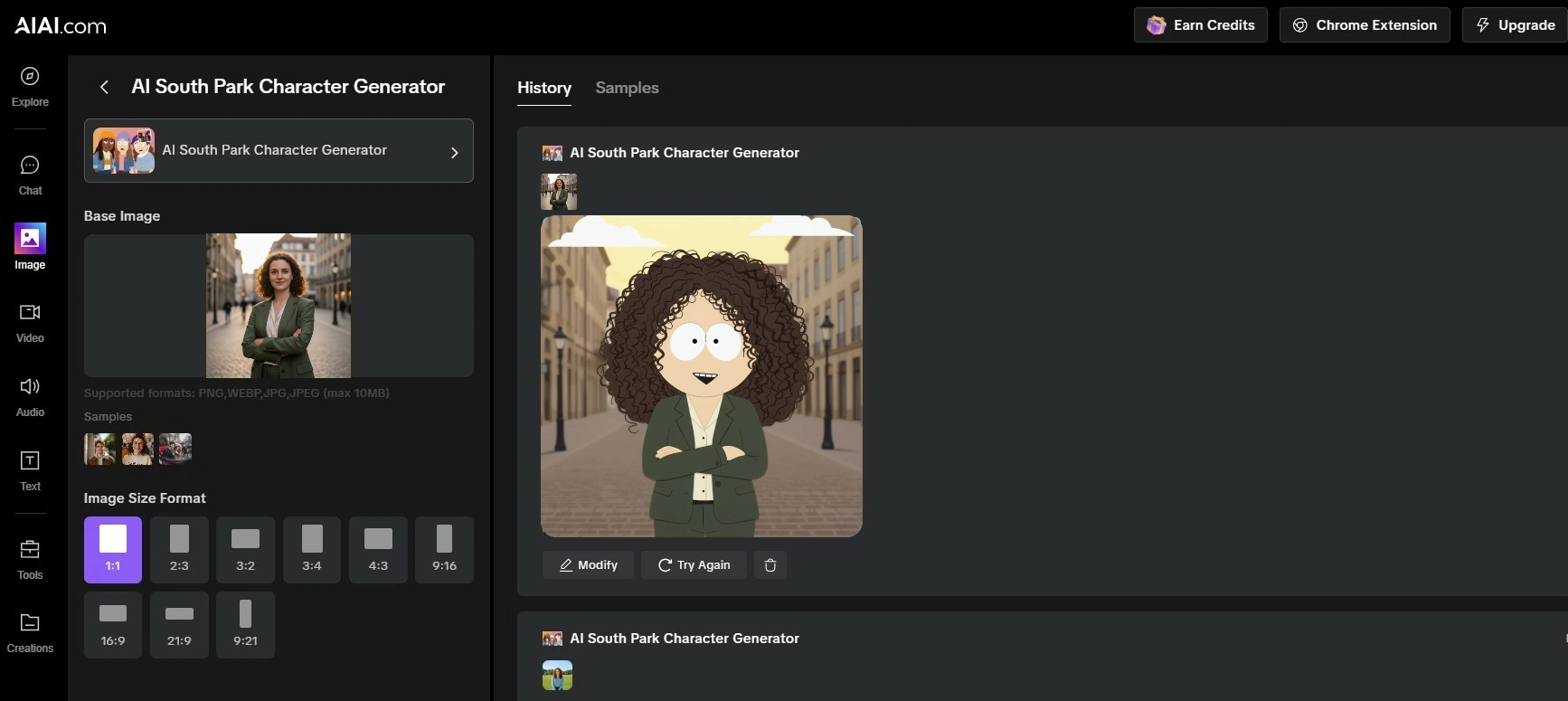1568x701 pixels.
Task: Select the 2:3 image size format
Action: click(179, 550)
